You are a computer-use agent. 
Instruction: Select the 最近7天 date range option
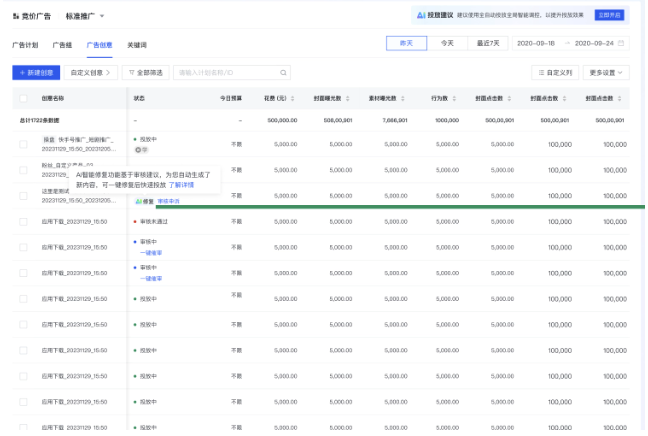coord(488,43)
